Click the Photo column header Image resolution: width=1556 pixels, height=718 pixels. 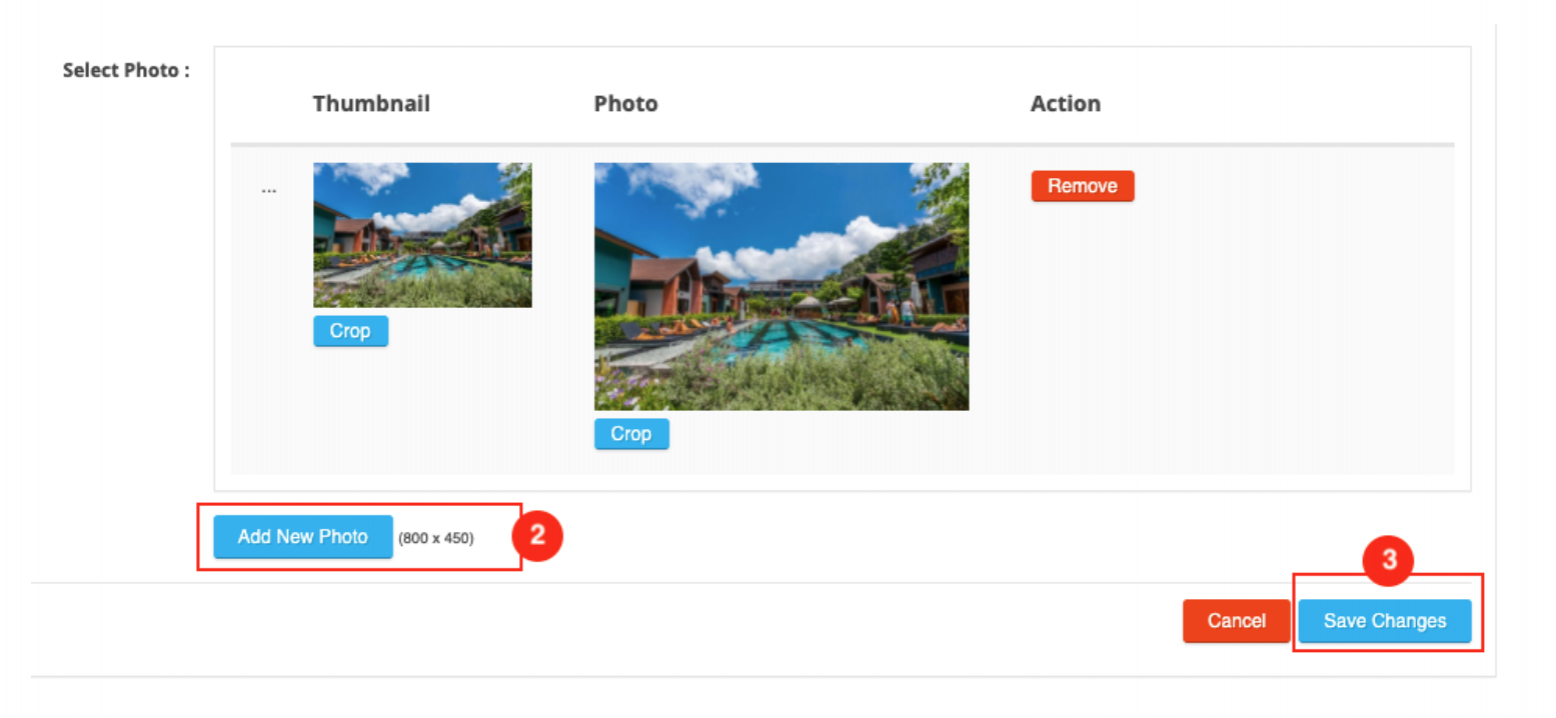pyautogui.click(x=625, y=104)
